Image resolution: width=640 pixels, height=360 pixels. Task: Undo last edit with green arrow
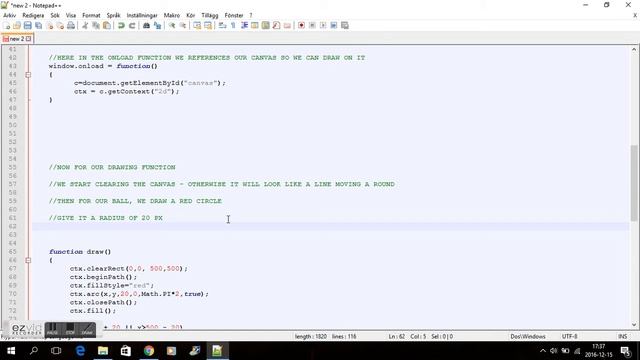[121, 25]
